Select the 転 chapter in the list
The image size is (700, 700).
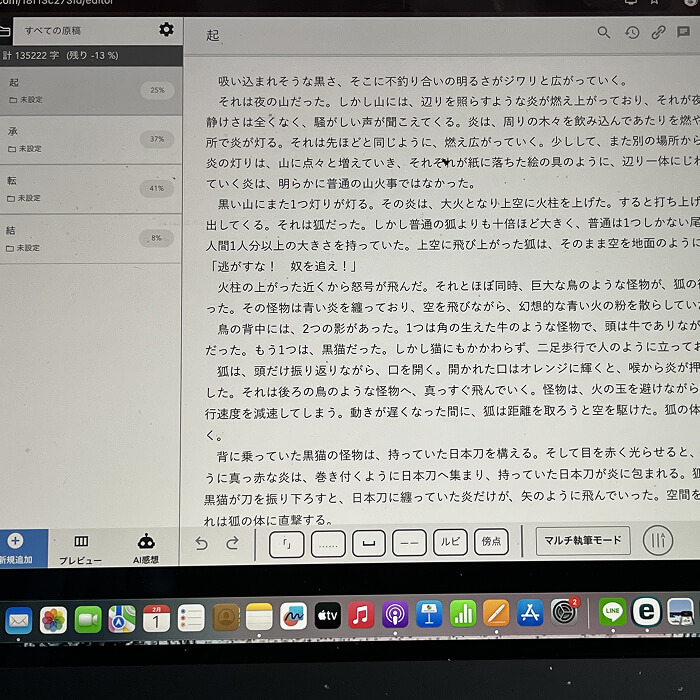pos(90,188)
